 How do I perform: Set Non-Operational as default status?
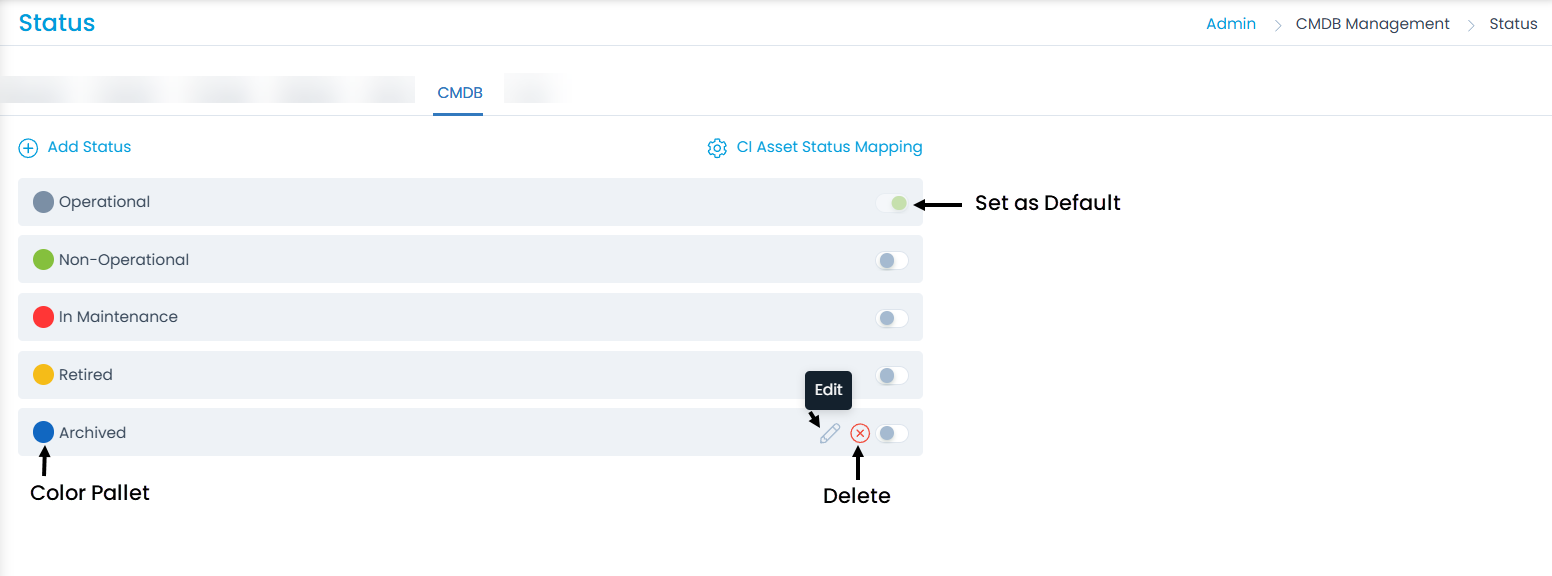[x=892, y=261]
